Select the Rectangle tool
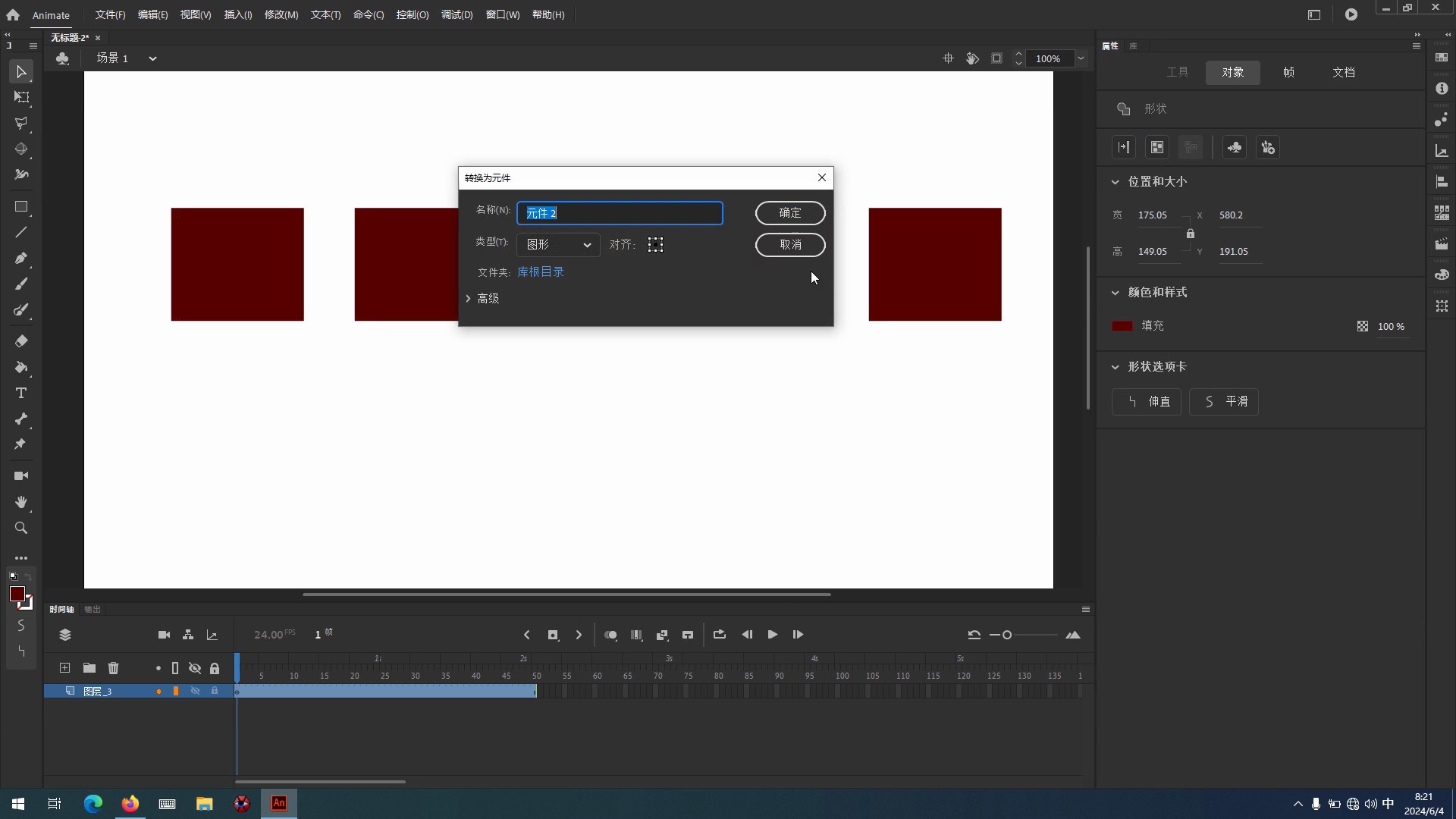The width and height of the screenshot is (1456, 819). pos(20,207)
